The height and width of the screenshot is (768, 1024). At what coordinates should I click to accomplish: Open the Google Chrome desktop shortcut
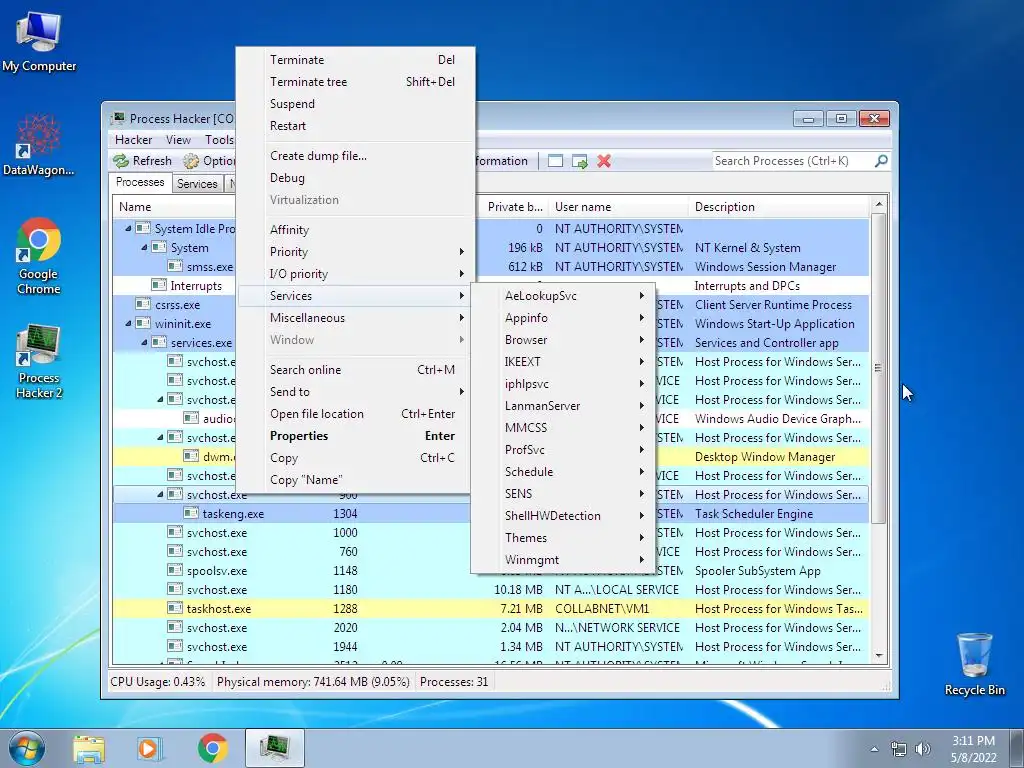tap(39, 256)
